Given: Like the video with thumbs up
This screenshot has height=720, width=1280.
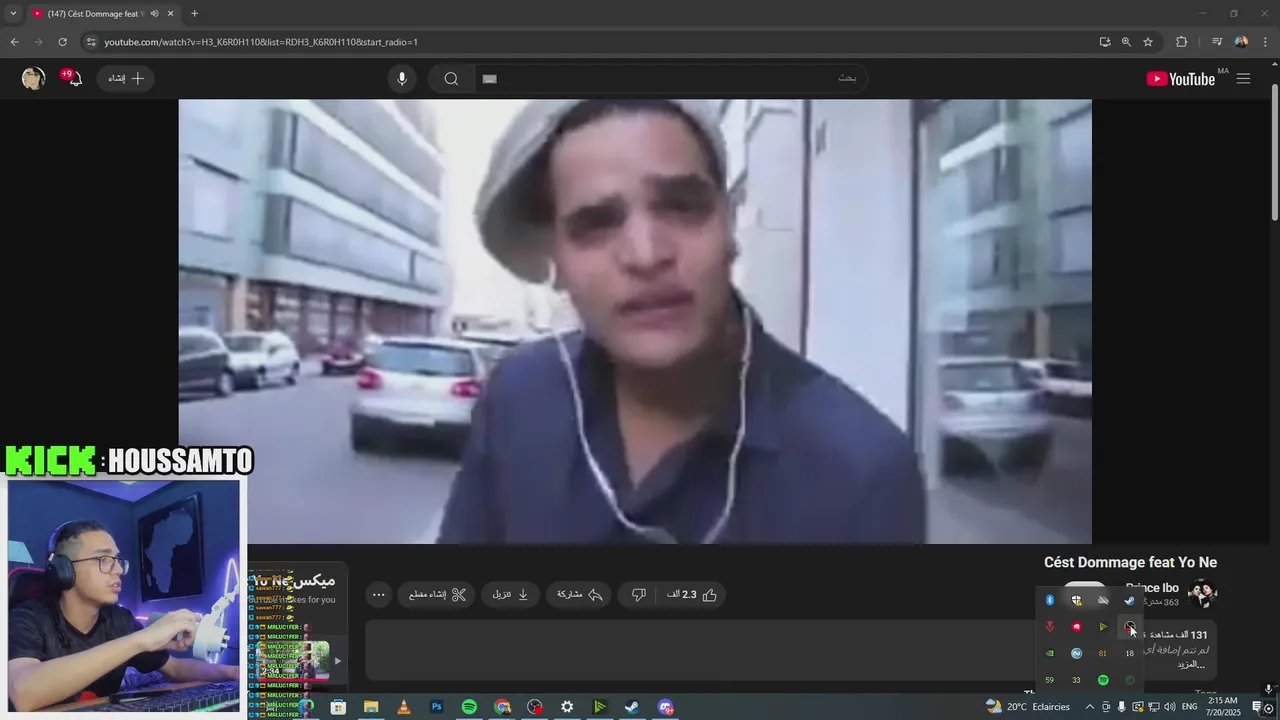Looking at the screenshot, I should [x=692, y=594].
